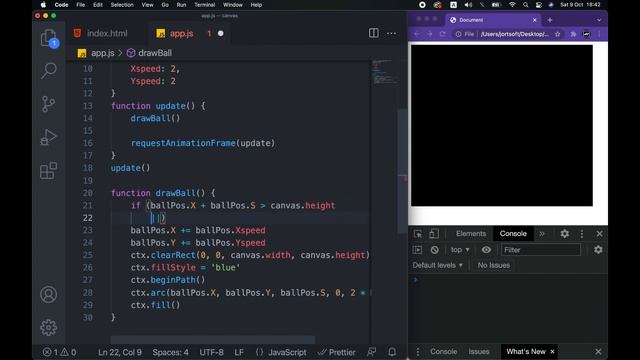The height and width of the screenshot is (360, 640).
Task: Open notifications bell in status bar
Action: (392, 352)
